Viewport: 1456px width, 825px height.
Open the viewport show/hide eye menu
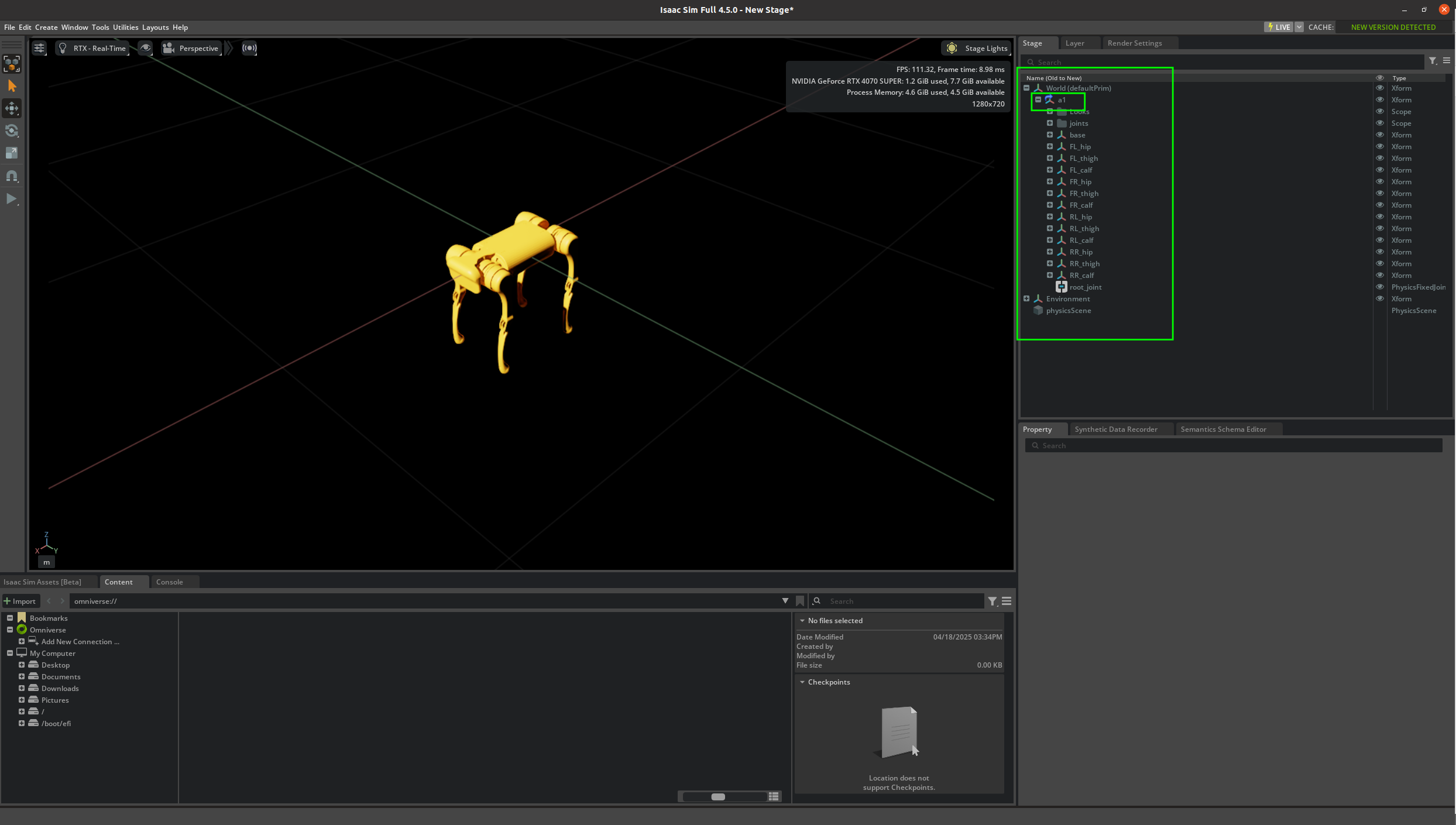coord(145,48)
